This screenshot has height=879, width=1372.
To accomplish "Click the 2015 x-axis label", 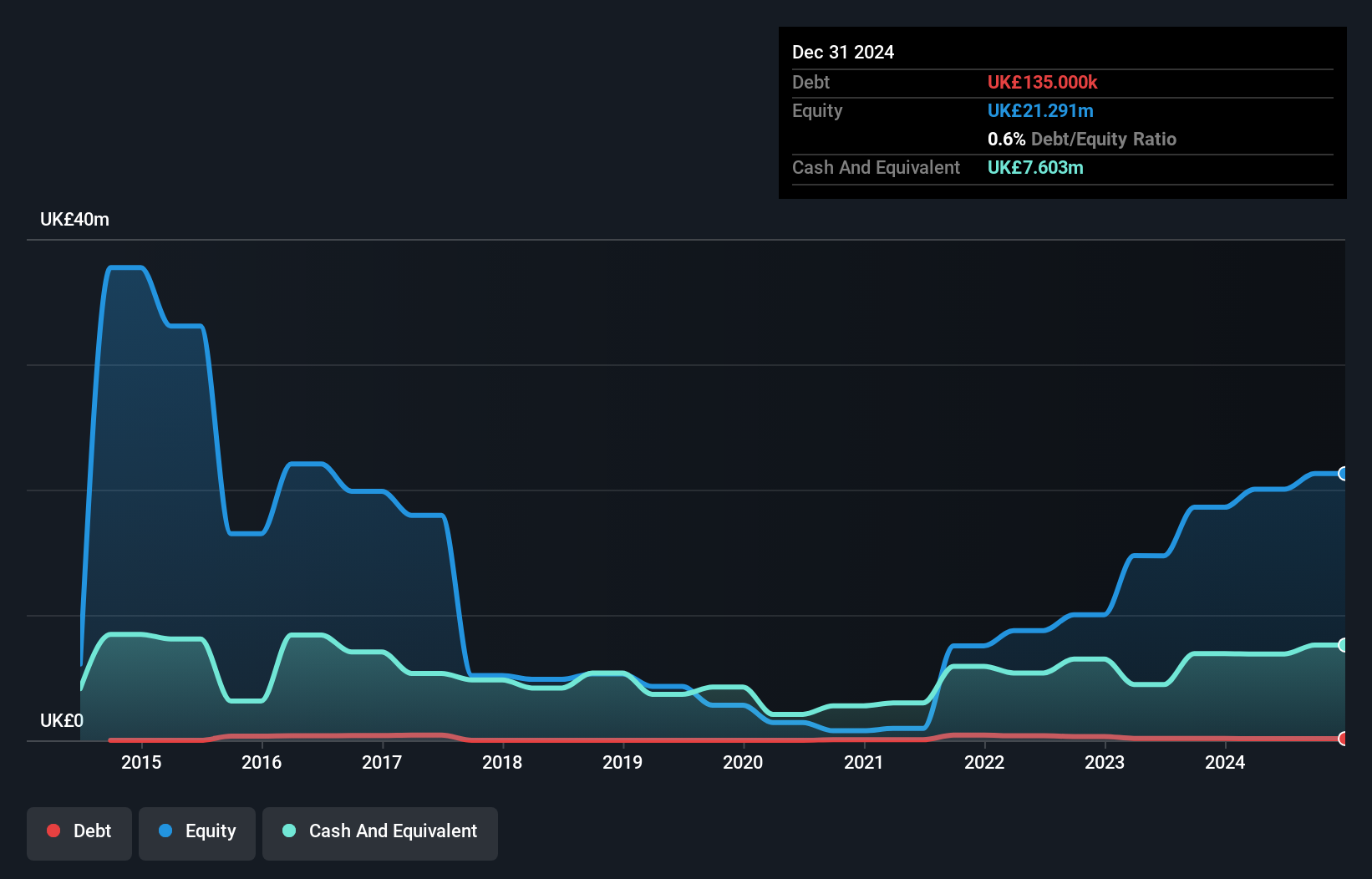I will click(141, 762).
